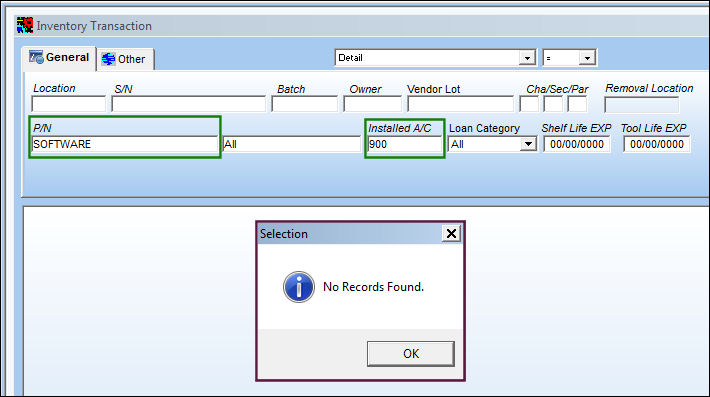Click the Shelf Life EXP date field
The height and width of the screenshot is (397, 710).
tap(577, 144)
